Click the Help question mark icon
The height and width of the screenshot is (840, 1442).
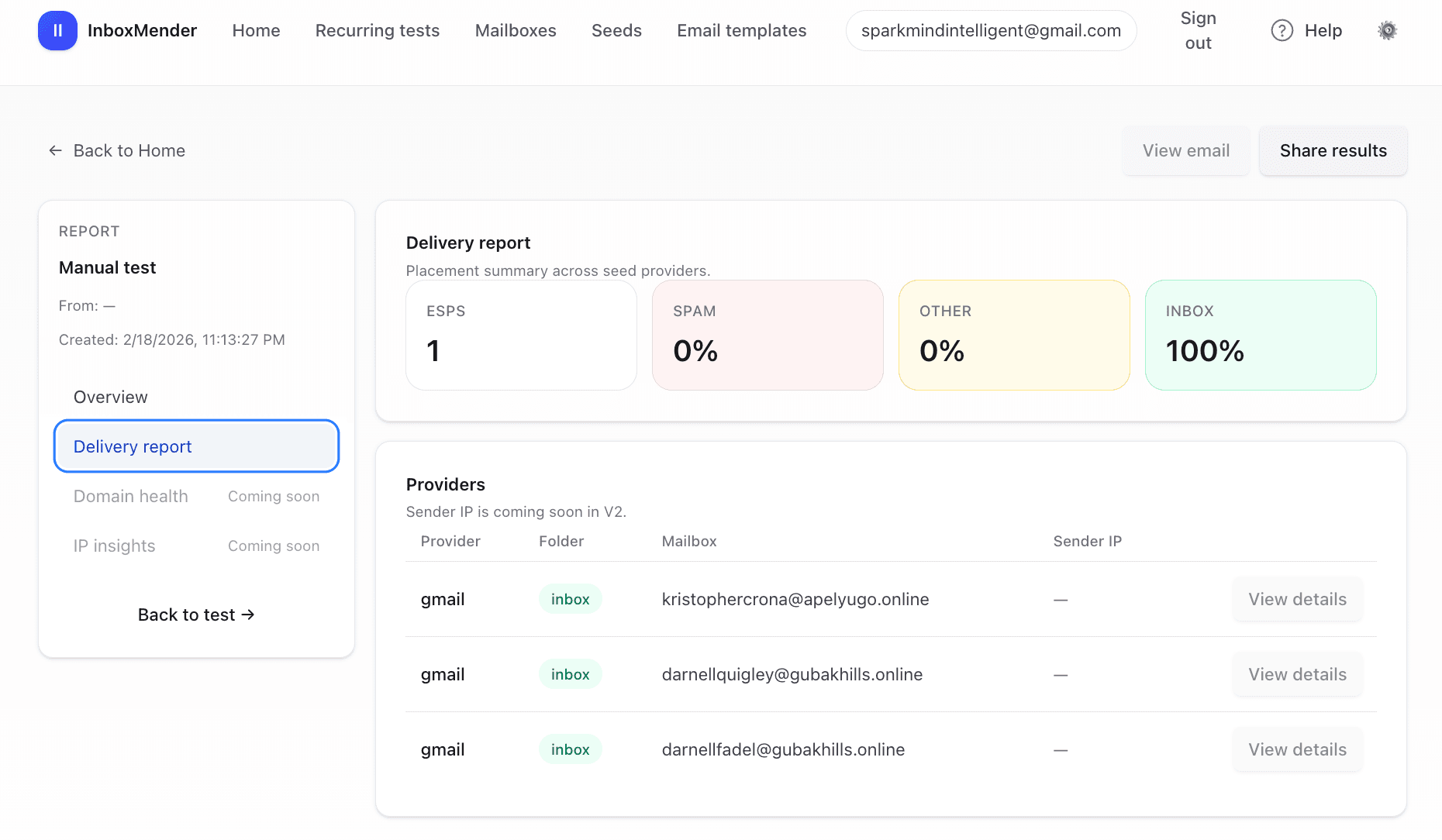[1282, 30]
